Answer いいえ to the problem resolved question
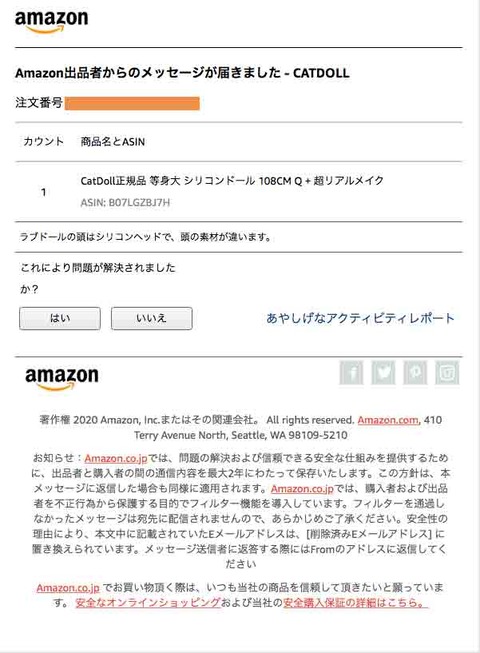 pos(152,319)
